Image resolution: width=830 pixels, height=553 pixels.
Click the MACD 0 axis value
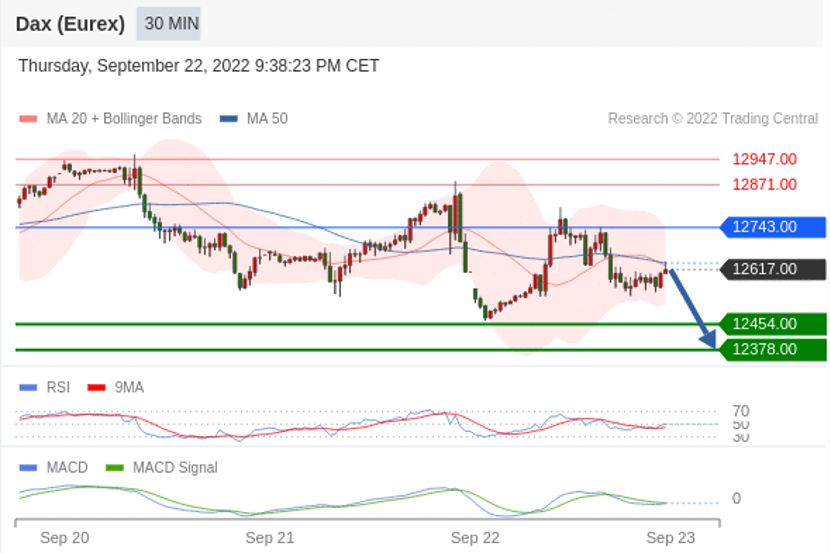click(x=736, y=498)
